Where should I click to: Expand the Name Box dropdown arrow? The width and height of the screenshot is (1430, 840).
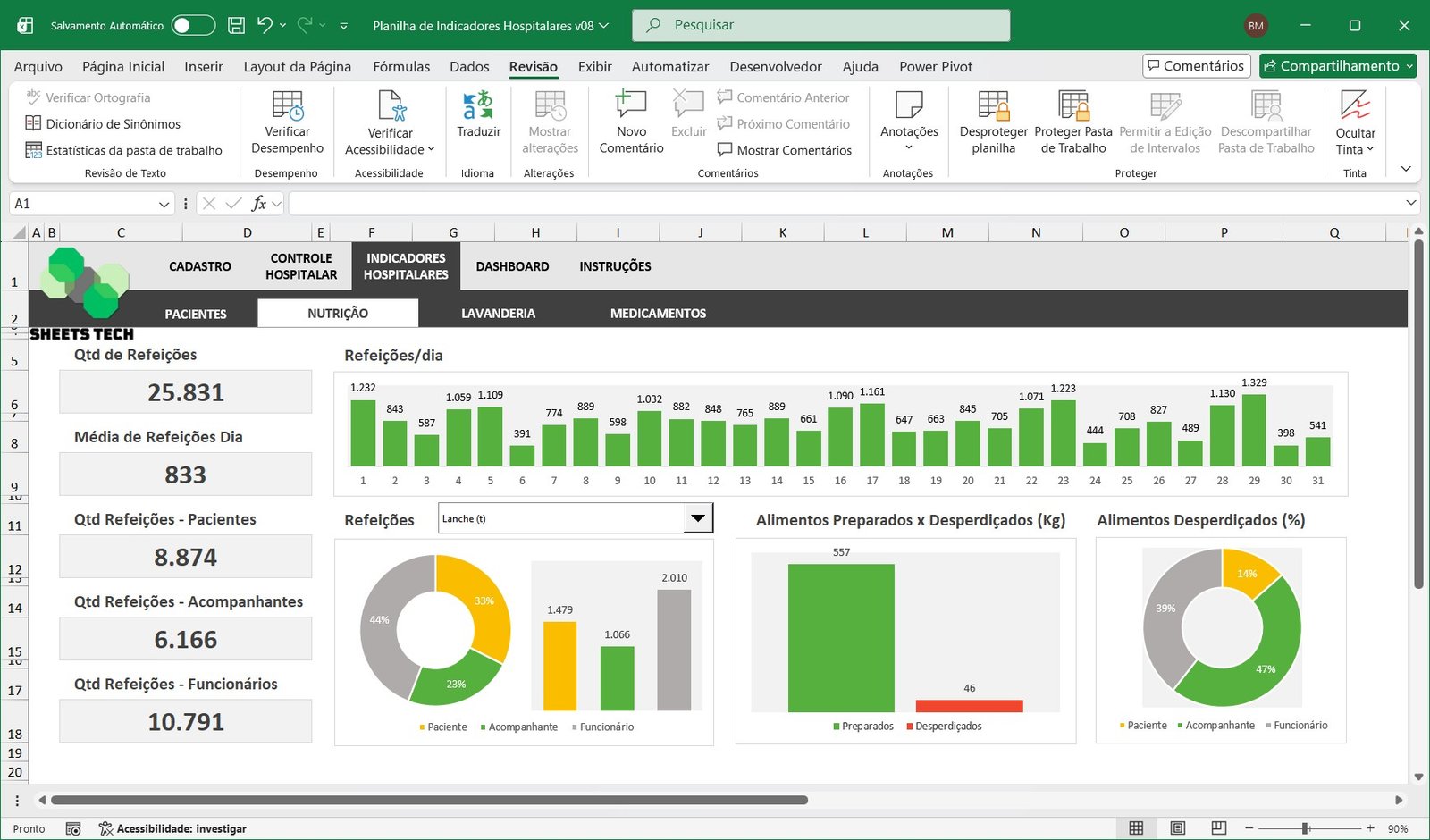[x=164, y=204]
